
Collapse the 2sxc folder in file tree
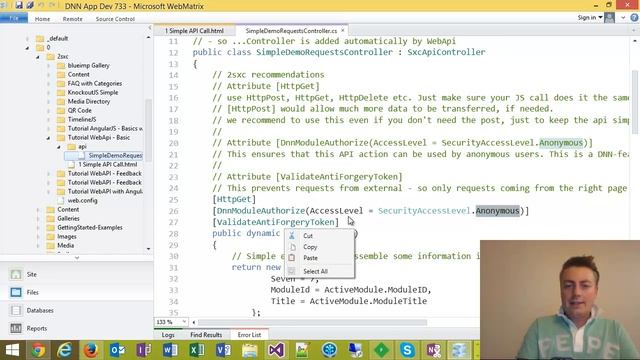coord(38,57)
